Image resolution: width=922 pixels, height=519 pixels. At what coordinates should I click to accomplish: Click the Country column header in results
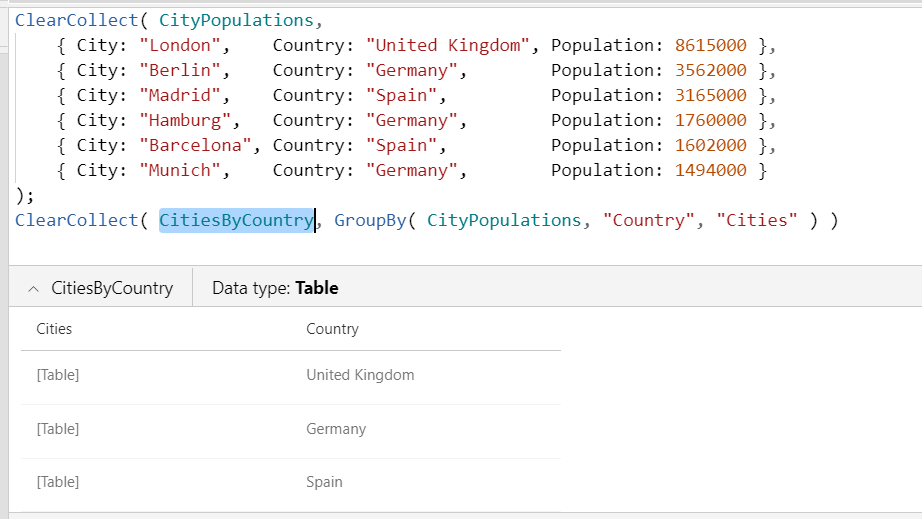[332, 329]
